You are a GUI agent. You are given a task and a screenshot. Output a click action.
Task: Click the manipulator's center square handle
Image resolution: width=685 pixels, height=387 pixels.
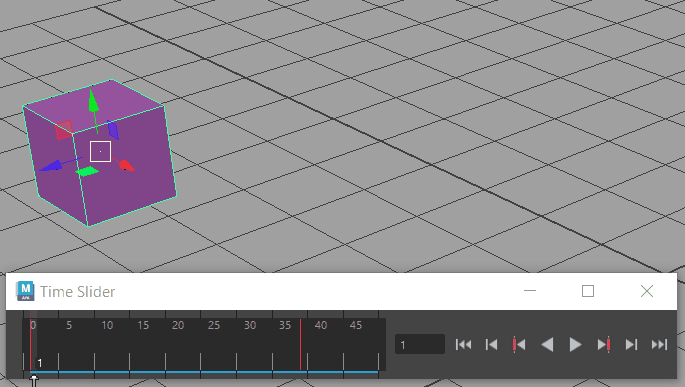[100, 151]
